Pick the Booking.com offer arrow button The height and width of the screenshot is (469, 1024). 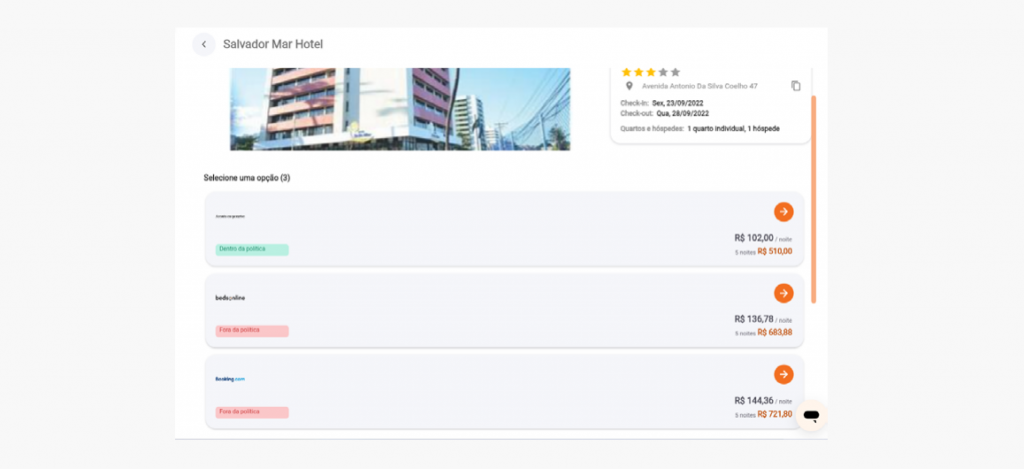point(783,374)
